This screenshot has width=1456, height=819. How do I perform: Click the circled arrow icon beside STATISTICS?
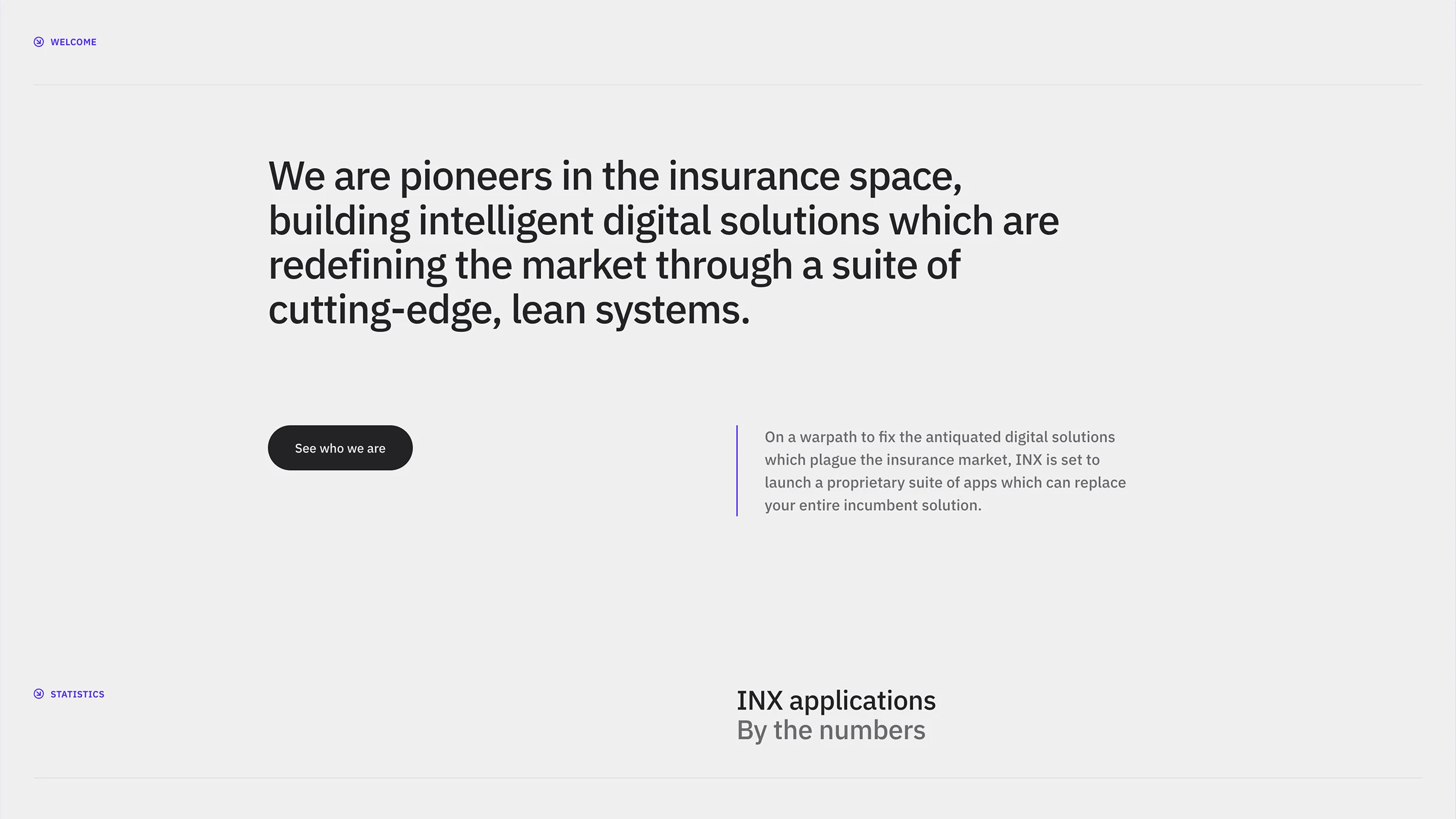pos(38,694)
